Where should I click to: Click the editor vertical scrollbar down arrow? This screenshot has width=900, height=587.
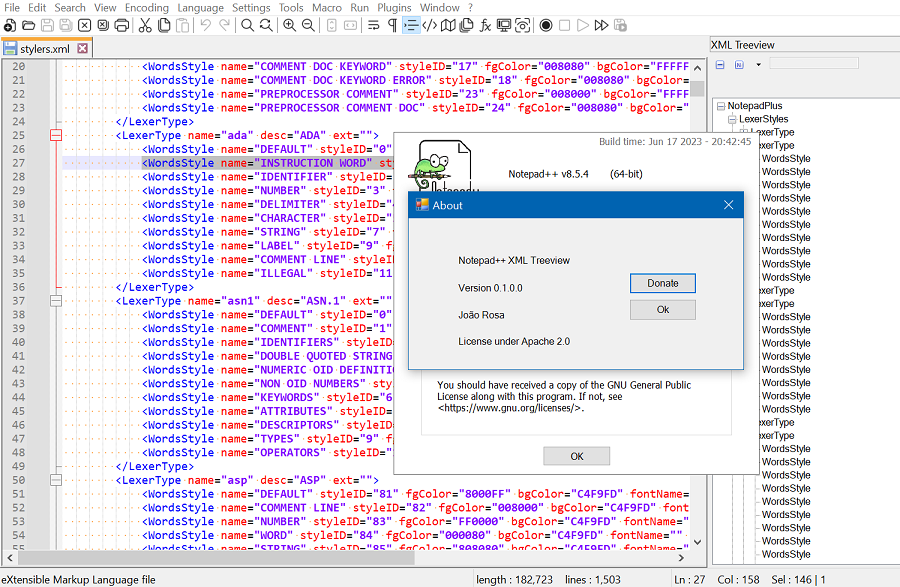(x=697, y=542)
